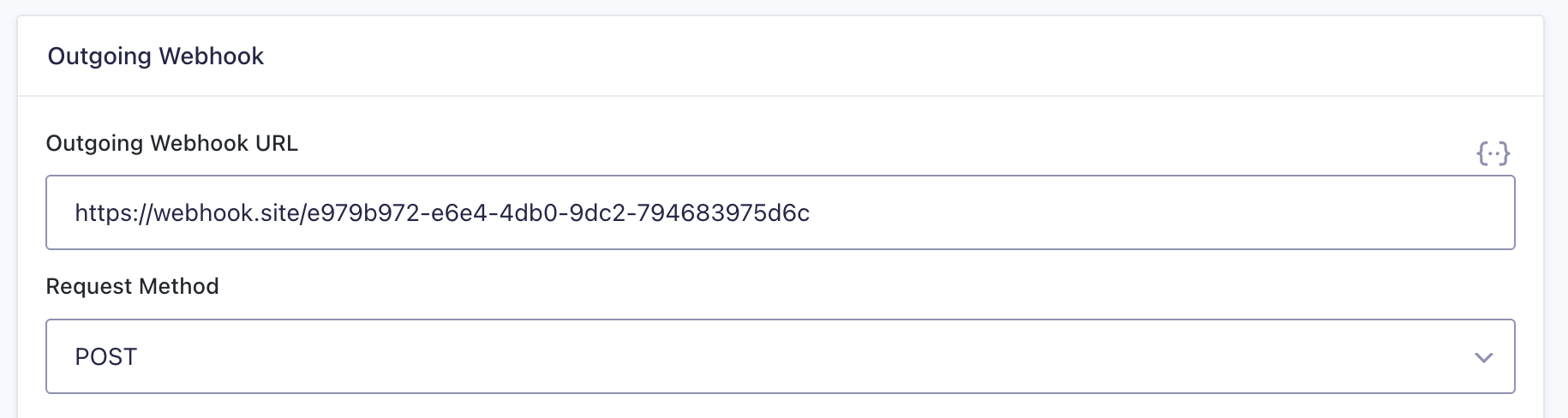Open the POST method selector
Viewport: 1568px width, 418px height.
click(x=781, y=356)
